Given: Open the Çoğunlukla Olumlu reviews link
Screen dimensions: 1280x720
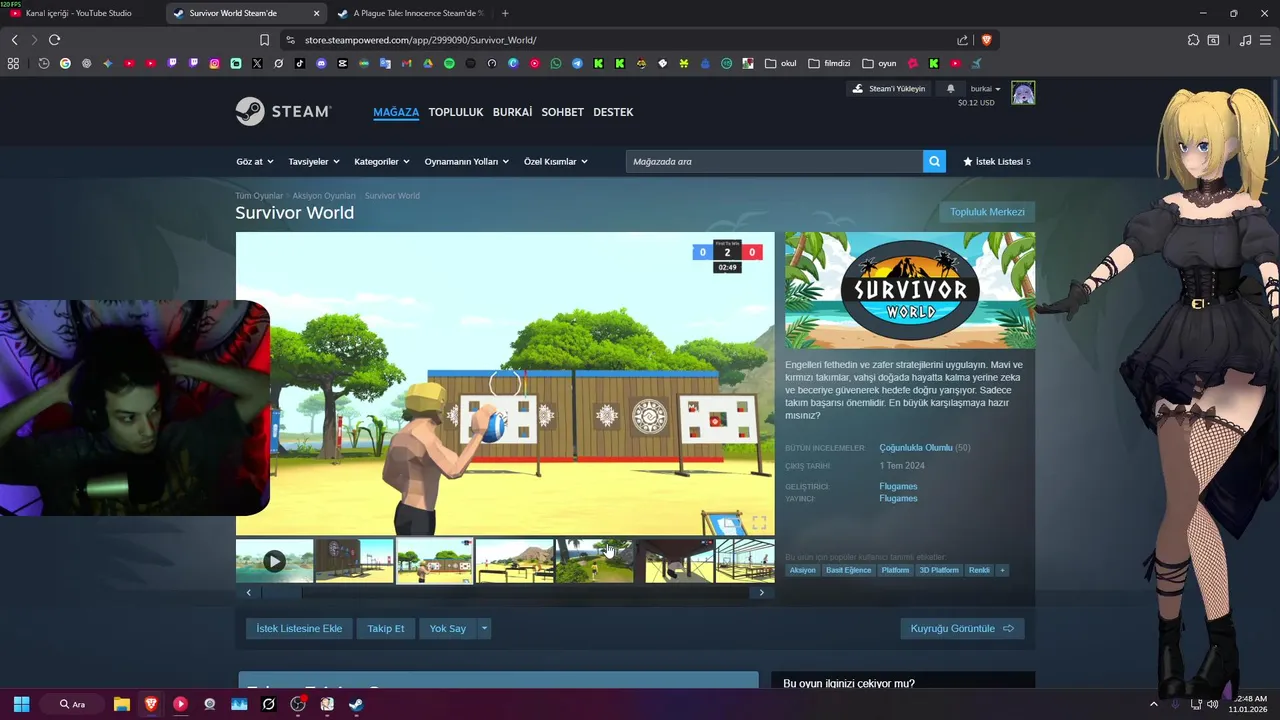Looking at the screenshot, I should click(916, 448).
